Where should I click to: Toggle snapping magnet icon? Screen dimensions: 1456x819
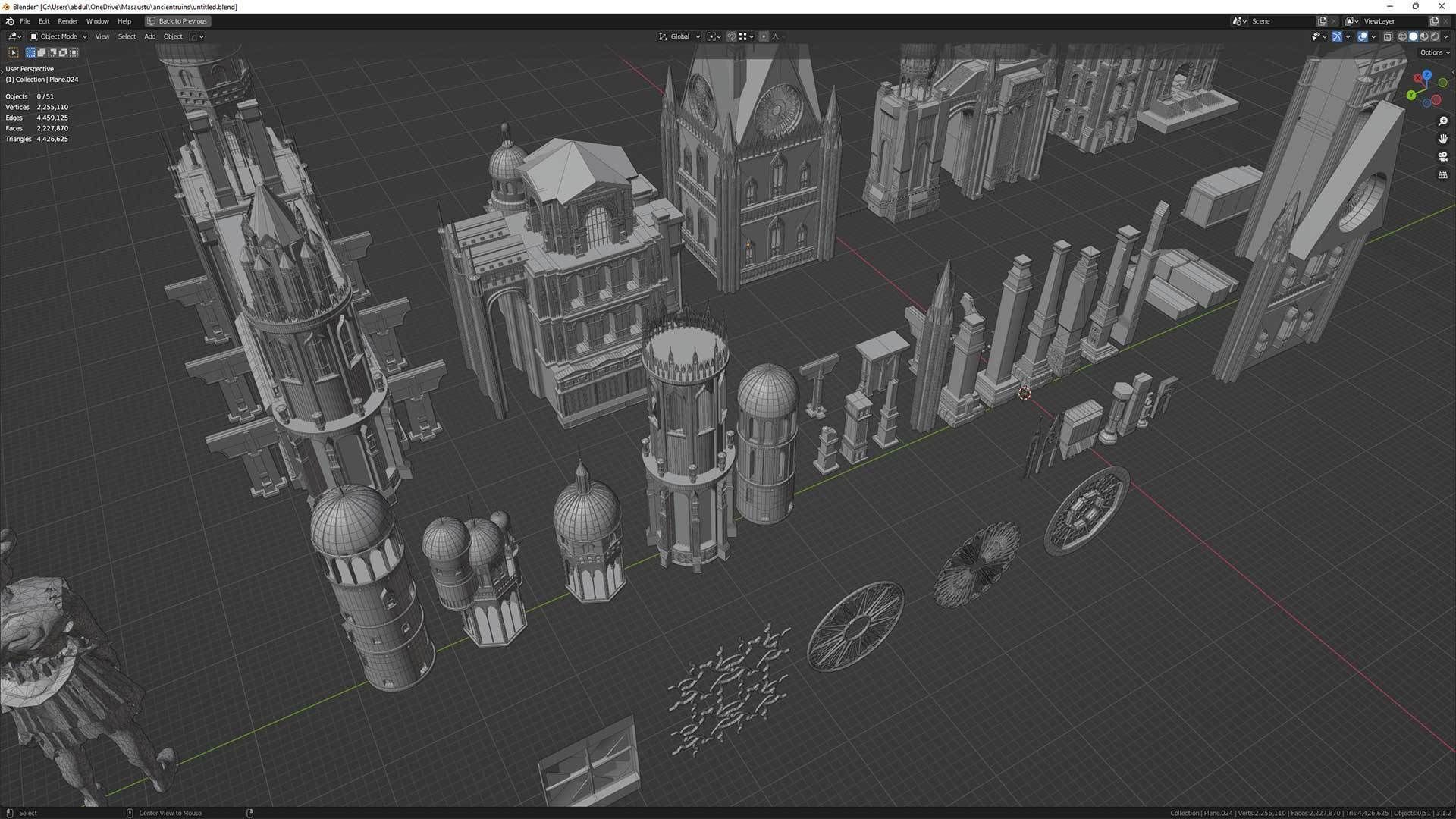pyautogui.click(x=731, y=36)
